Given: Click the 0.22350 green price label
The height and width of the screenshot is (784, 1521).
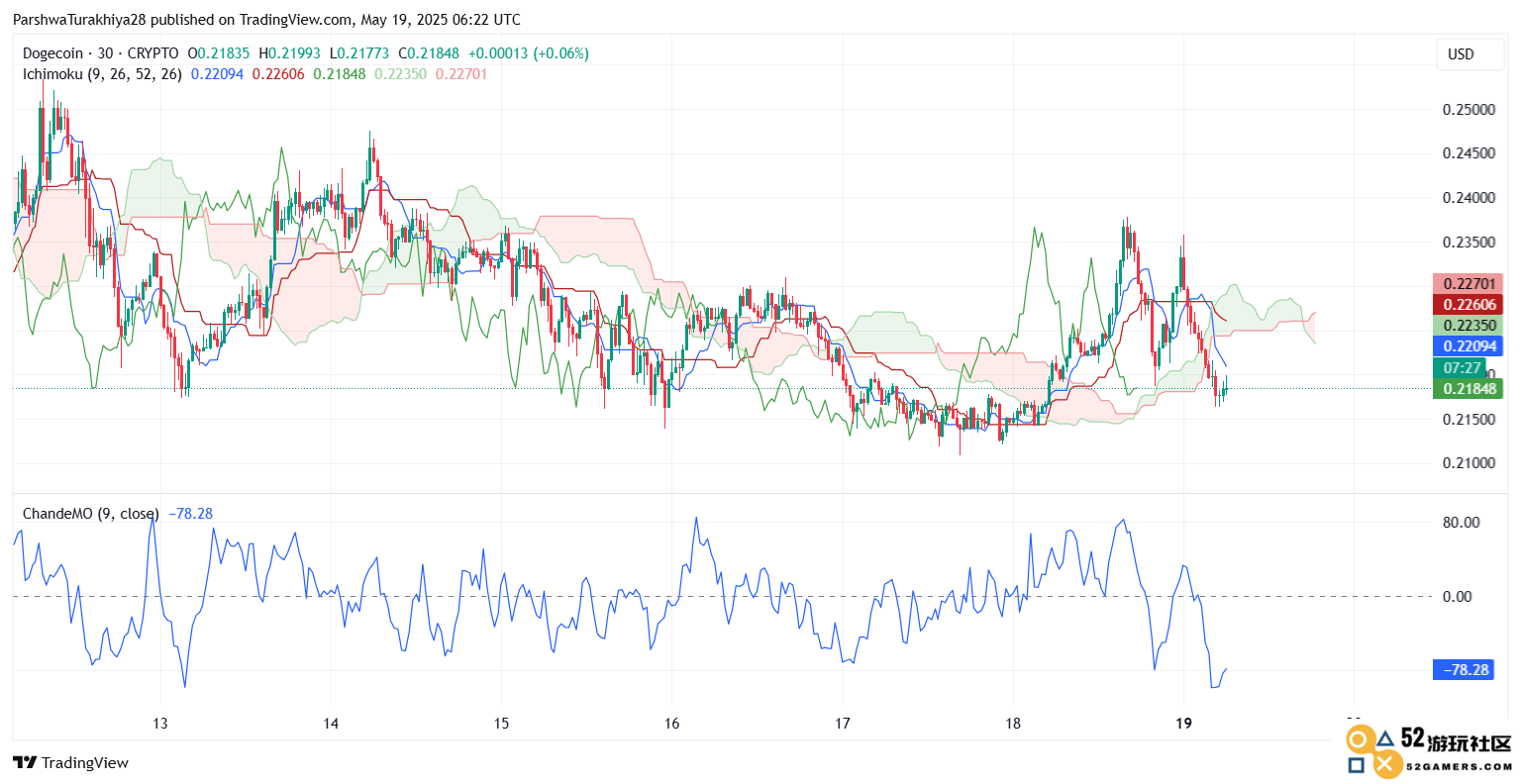Looking at the screenshot, I should (x=1468, y=326).
